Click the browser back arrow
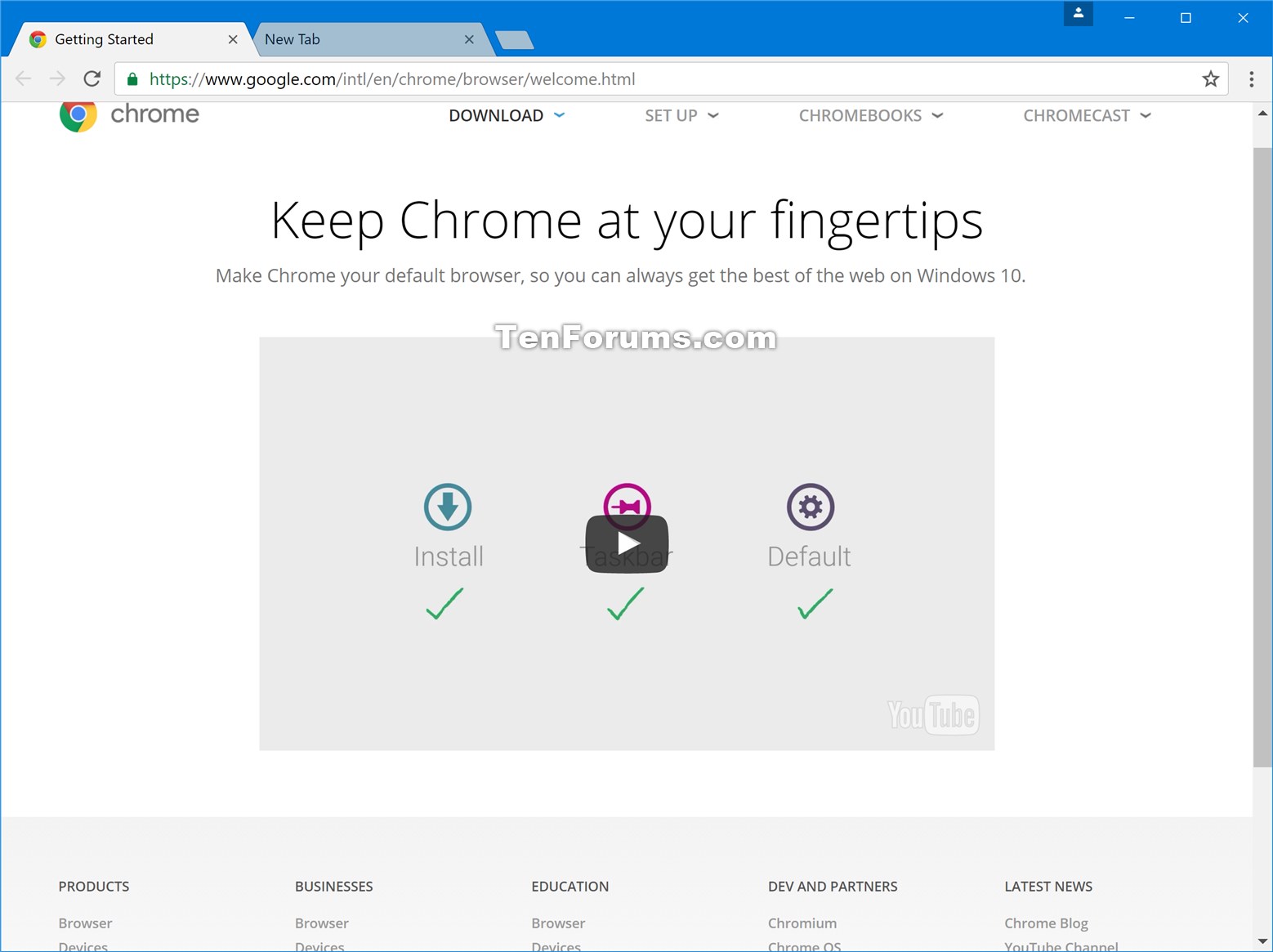This screenshot has height=952, width=1273. click(23, 79)
